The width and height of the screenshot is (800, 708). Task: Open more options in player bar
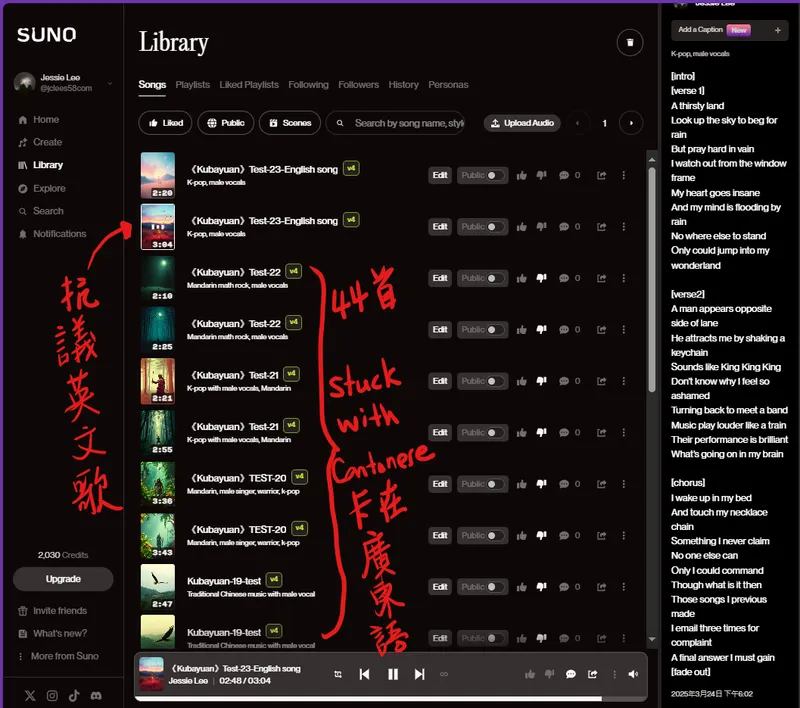pos(614,675)
